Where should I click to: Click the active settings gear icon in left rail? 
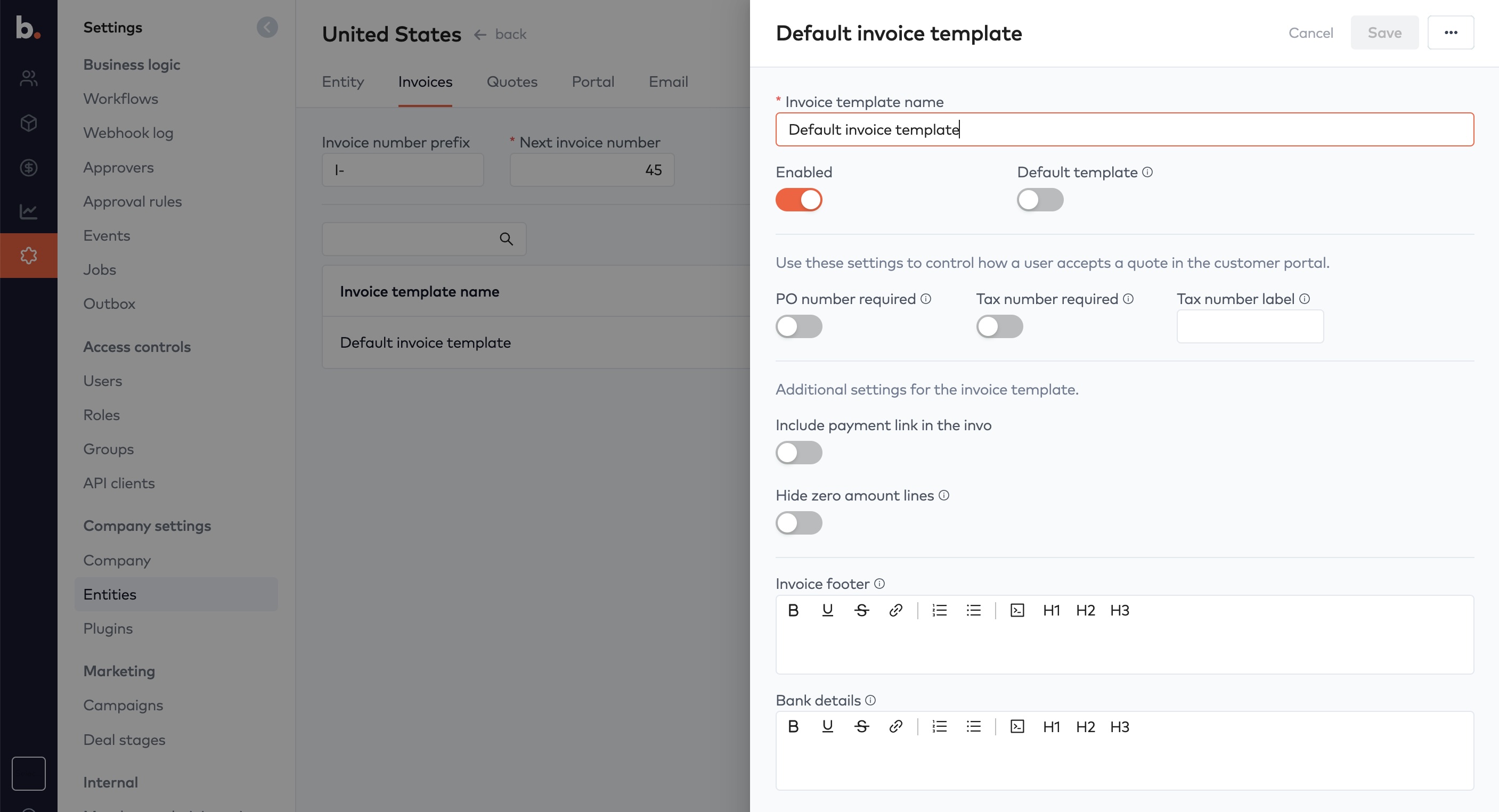(29, 256)
